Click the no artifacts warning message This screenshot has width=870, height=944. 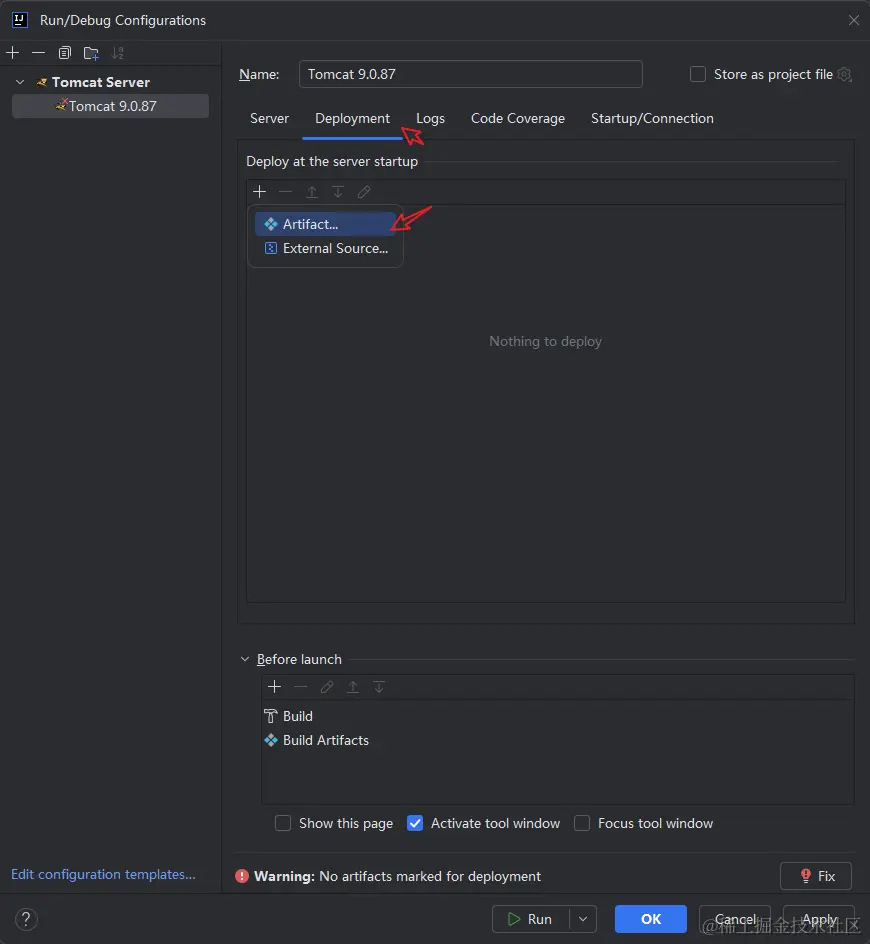click(x=397, y=876)
